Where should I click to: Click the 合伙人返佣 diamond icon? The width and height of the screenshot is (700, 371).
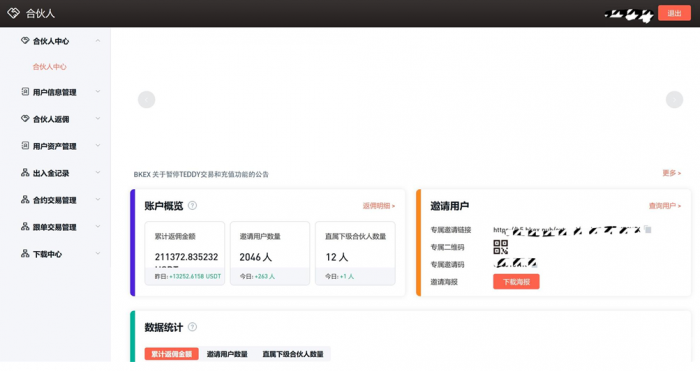coord(25,119)
